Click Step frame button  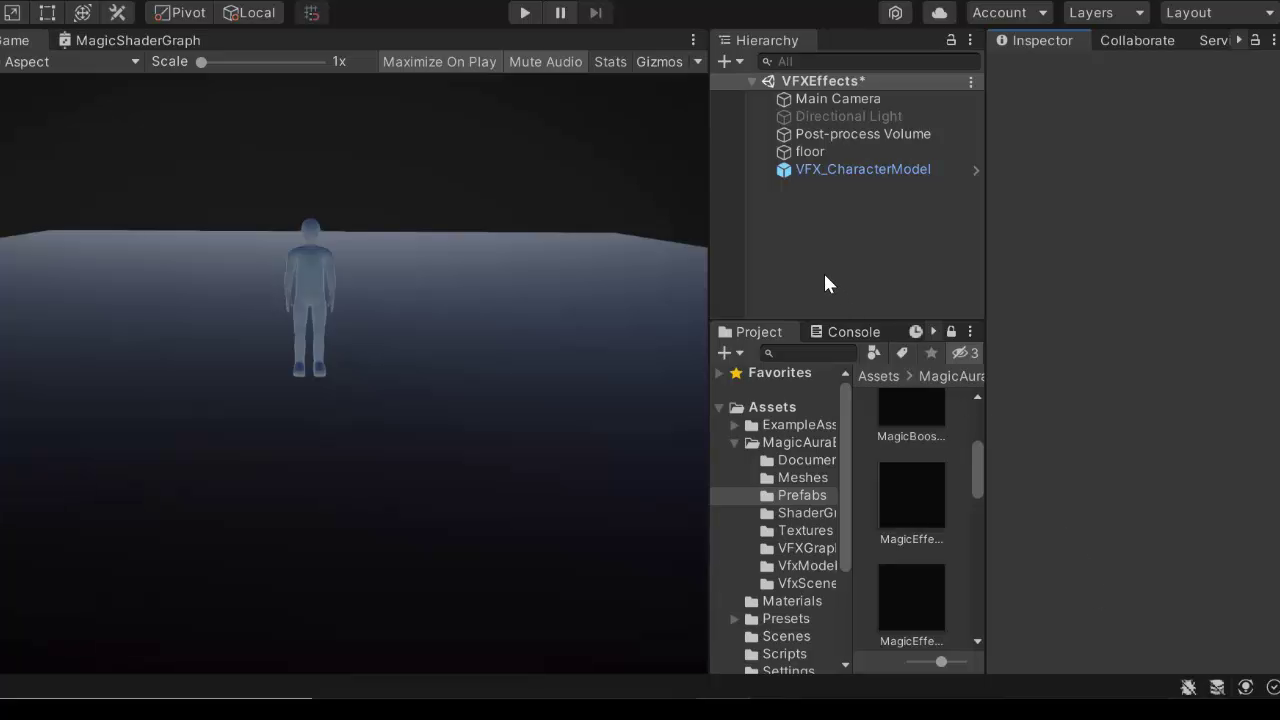(596, 13)
